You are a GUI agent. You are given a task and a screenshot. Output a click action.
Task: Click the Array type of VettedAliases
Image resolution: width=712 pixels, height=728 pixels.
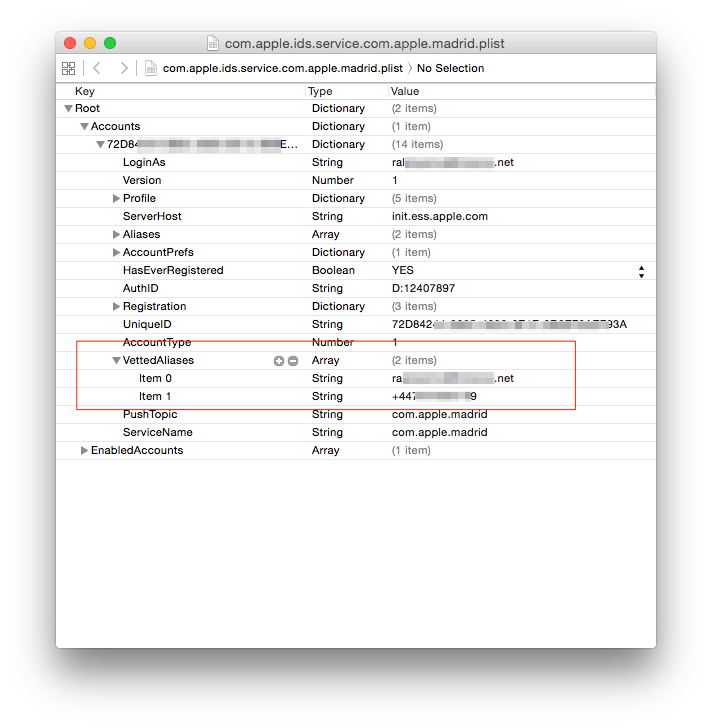(x=325, y=360)
